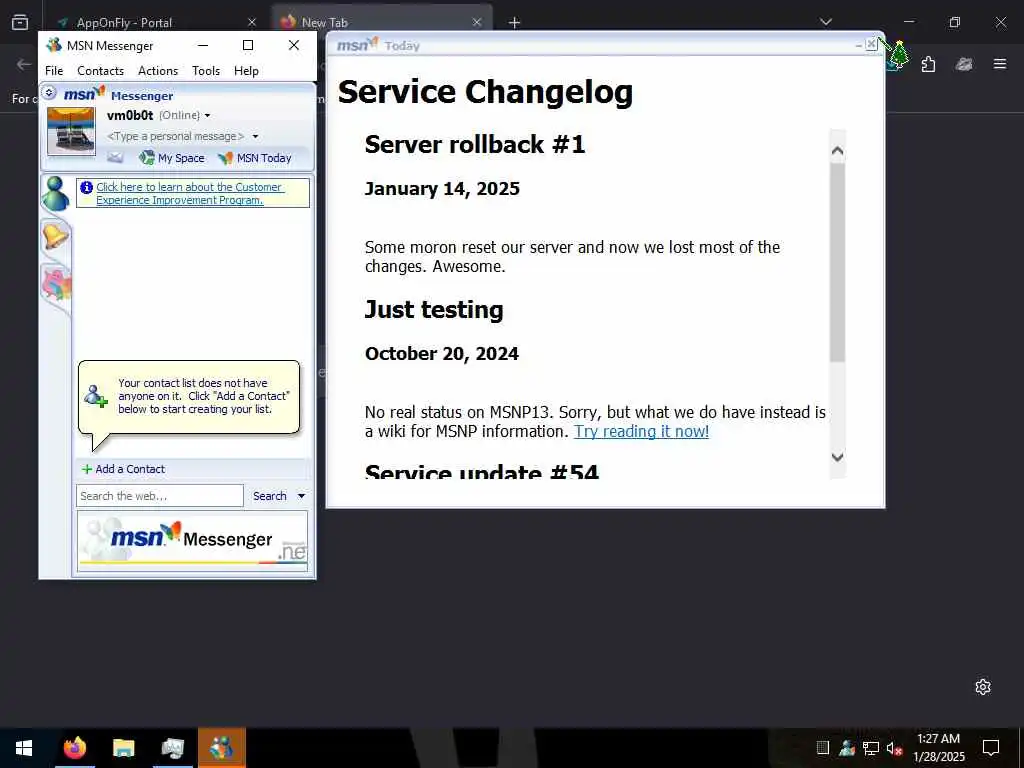
Task: Click the Messenger tray icon in system tray
Action: click(x=847, y=748)
